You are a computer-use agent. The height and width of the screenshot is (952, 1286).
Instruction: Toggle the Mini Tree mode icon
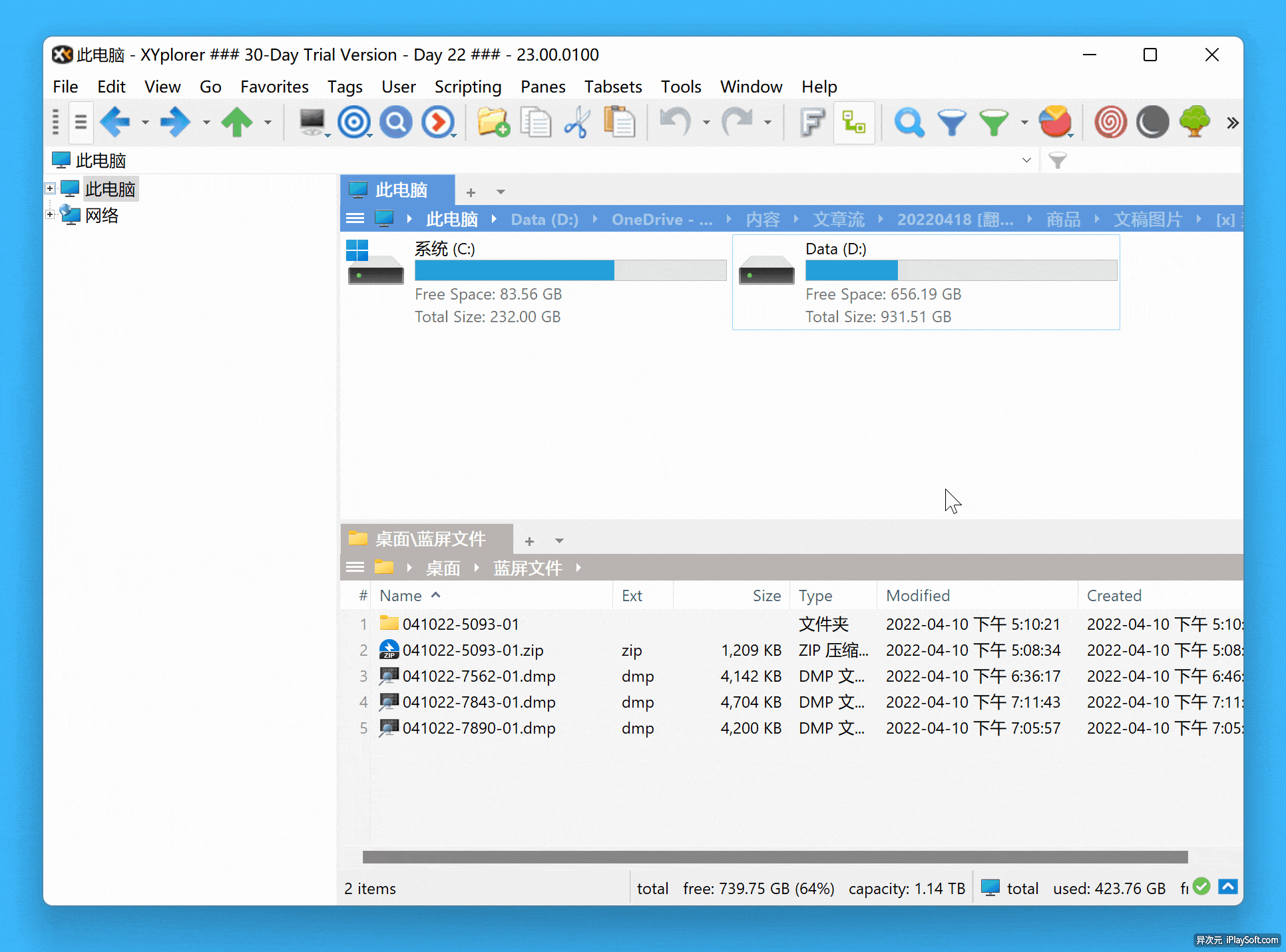pyautogui.click(x=854, y=122)
